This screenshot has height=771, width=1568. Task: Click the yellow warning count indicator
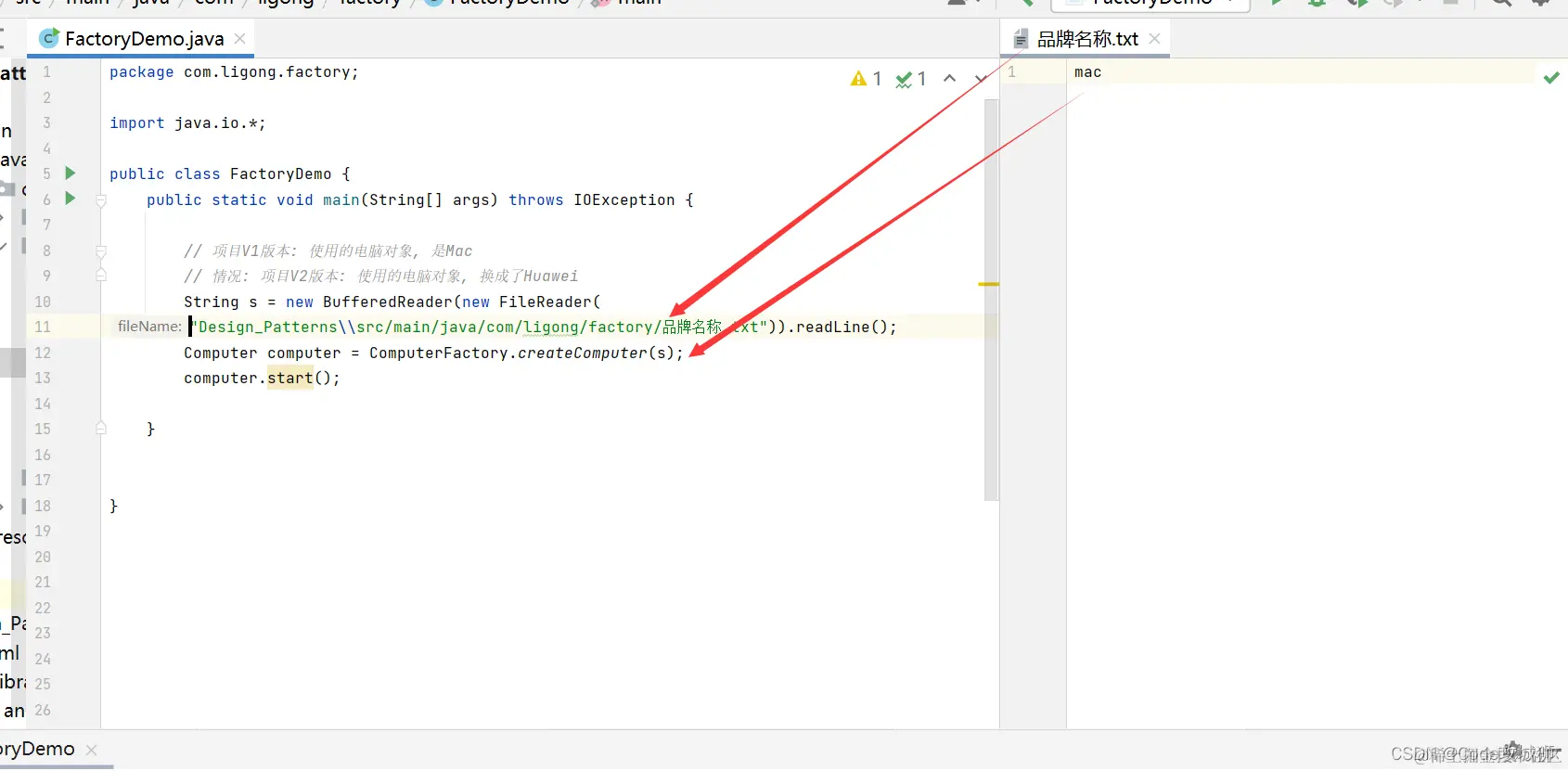pos(866,79)
